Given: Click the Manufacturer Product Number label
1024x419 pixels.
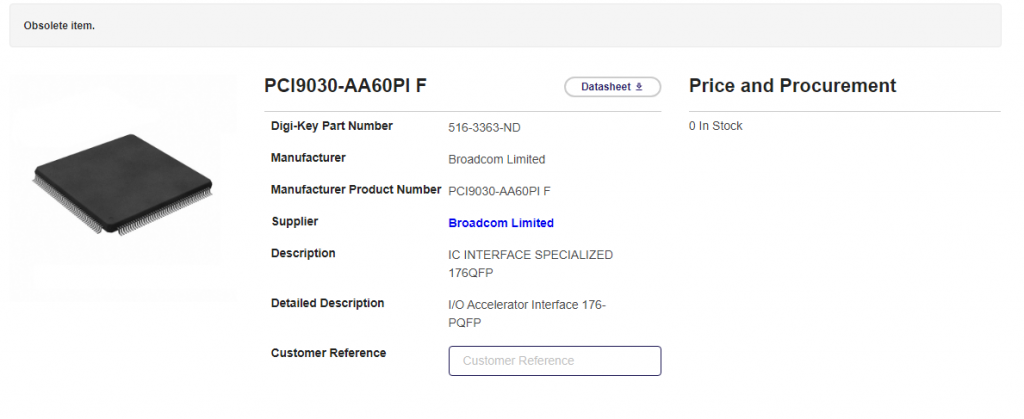Looking at the screenshot, I should [x=356, y=189].
